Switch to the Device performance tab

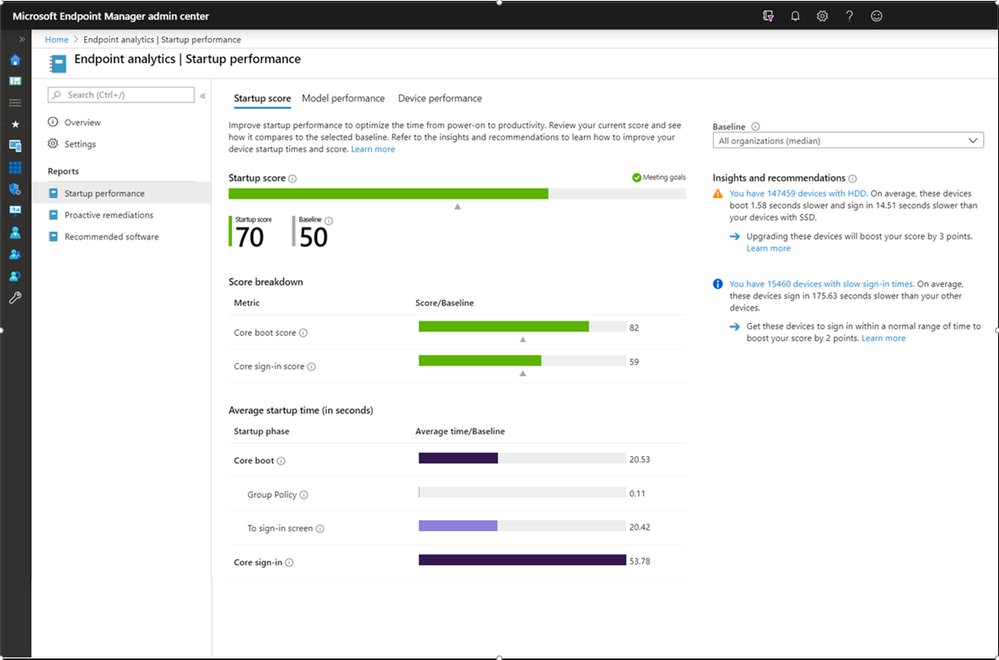tap(440, 98)
